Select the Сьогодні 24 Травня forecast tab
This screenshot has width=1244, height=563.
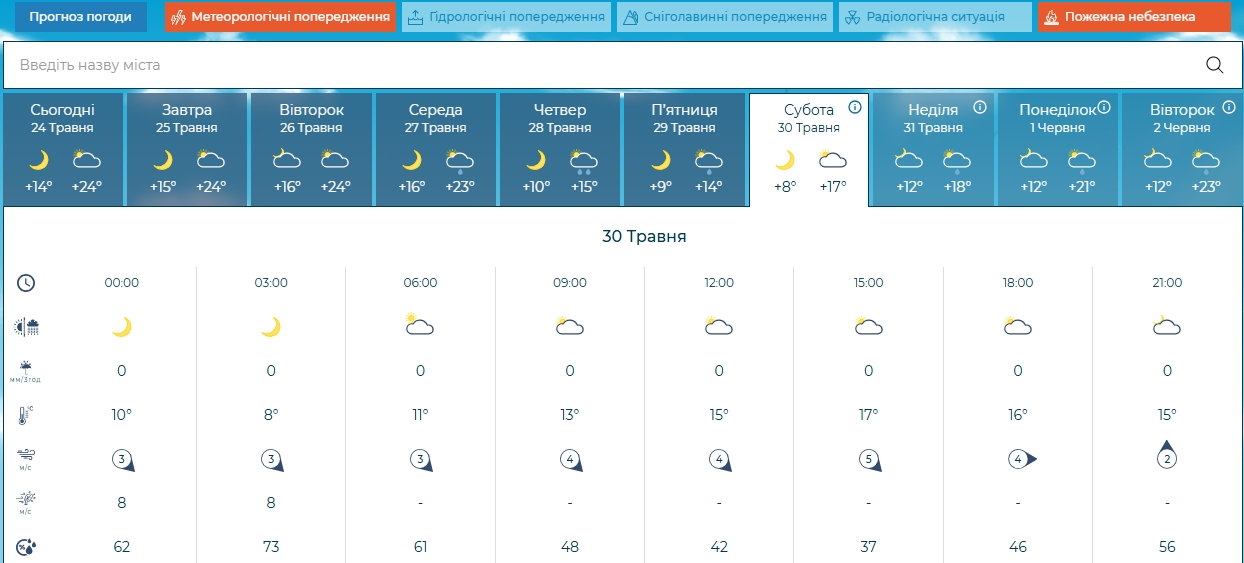pos(63,150)
